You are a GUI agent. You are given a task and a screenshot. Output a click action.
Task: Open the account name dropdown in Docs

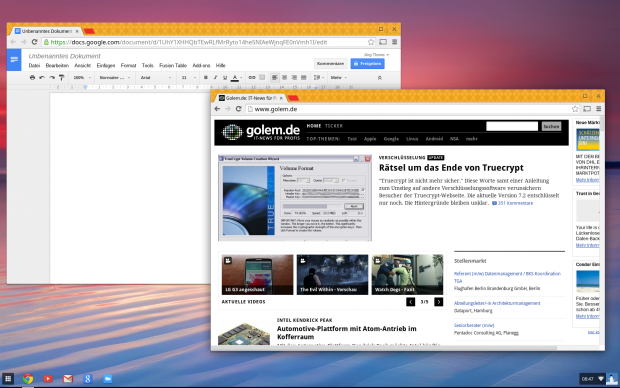[x=376, y=55]
